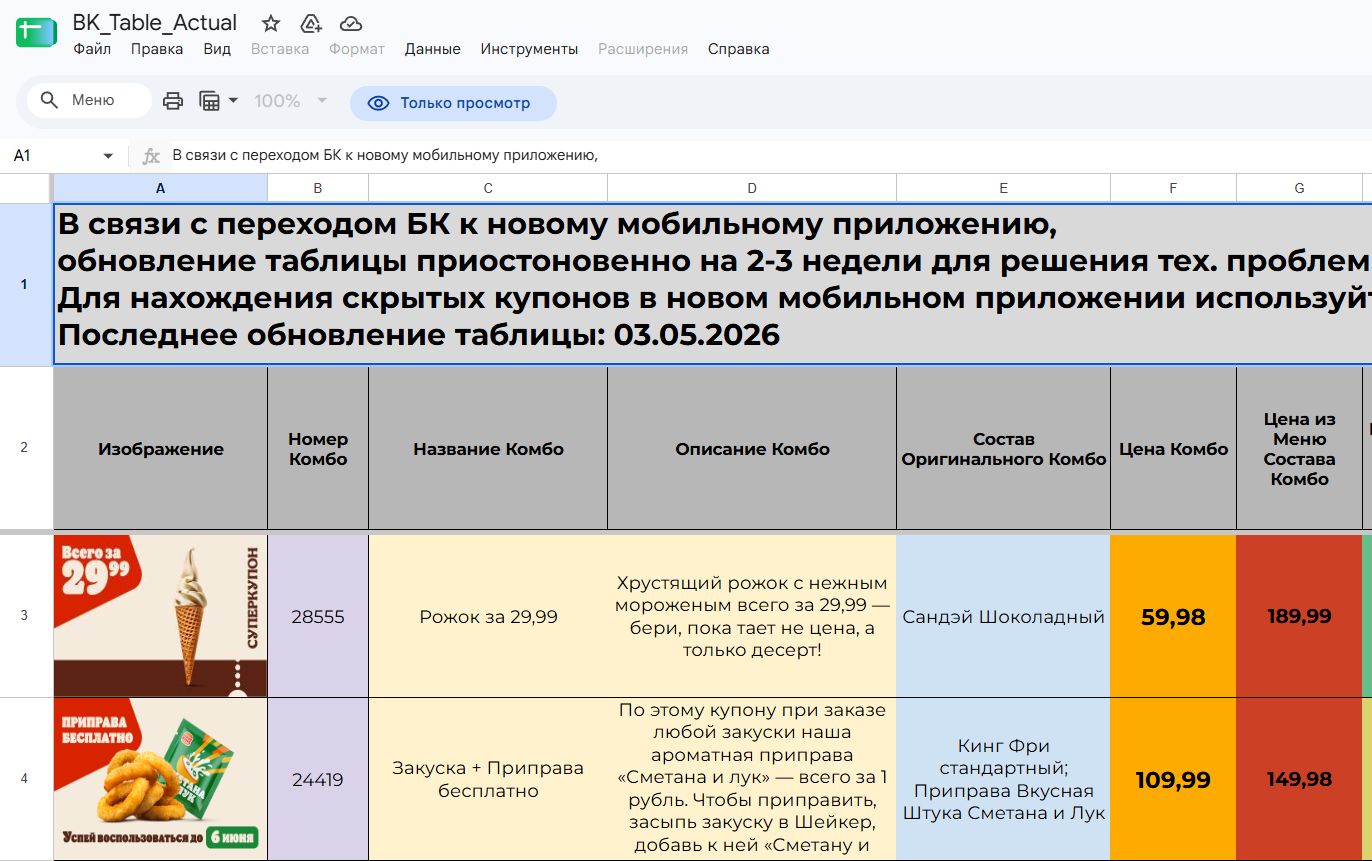Click combo number 28555 cell

click(x=318, y=616)
